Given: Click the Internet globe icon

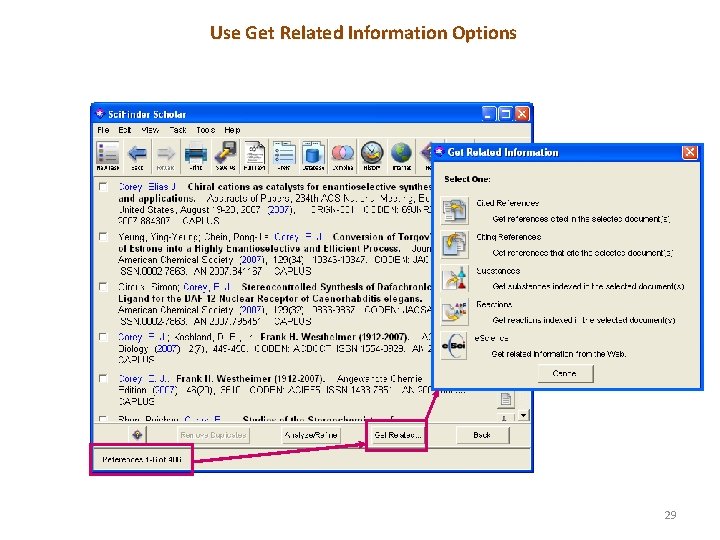Looking at the screenshot, I should point(401,156).
